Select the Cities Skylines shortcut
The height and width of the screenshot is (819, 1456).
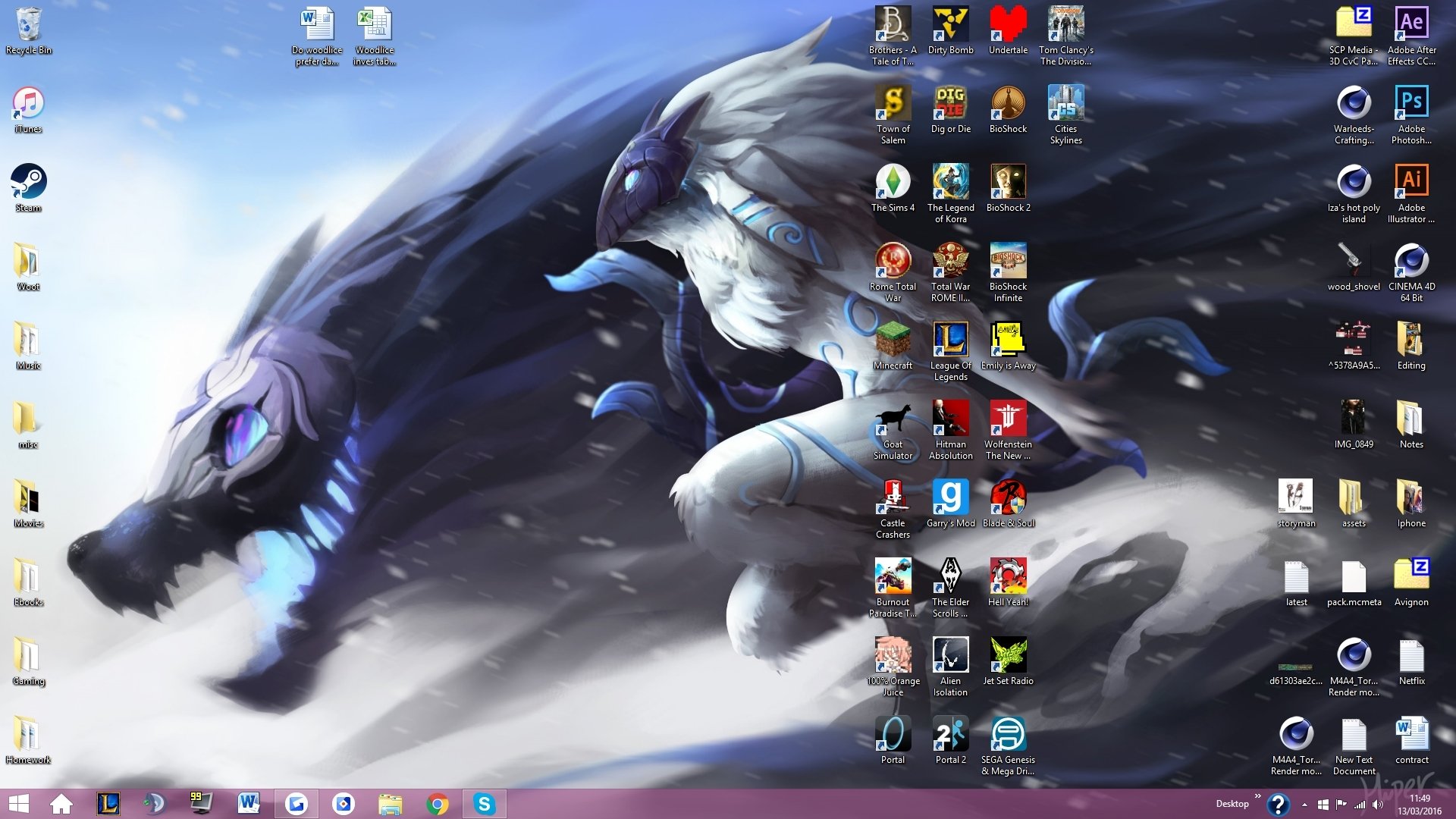click(x=1065, y=115)
